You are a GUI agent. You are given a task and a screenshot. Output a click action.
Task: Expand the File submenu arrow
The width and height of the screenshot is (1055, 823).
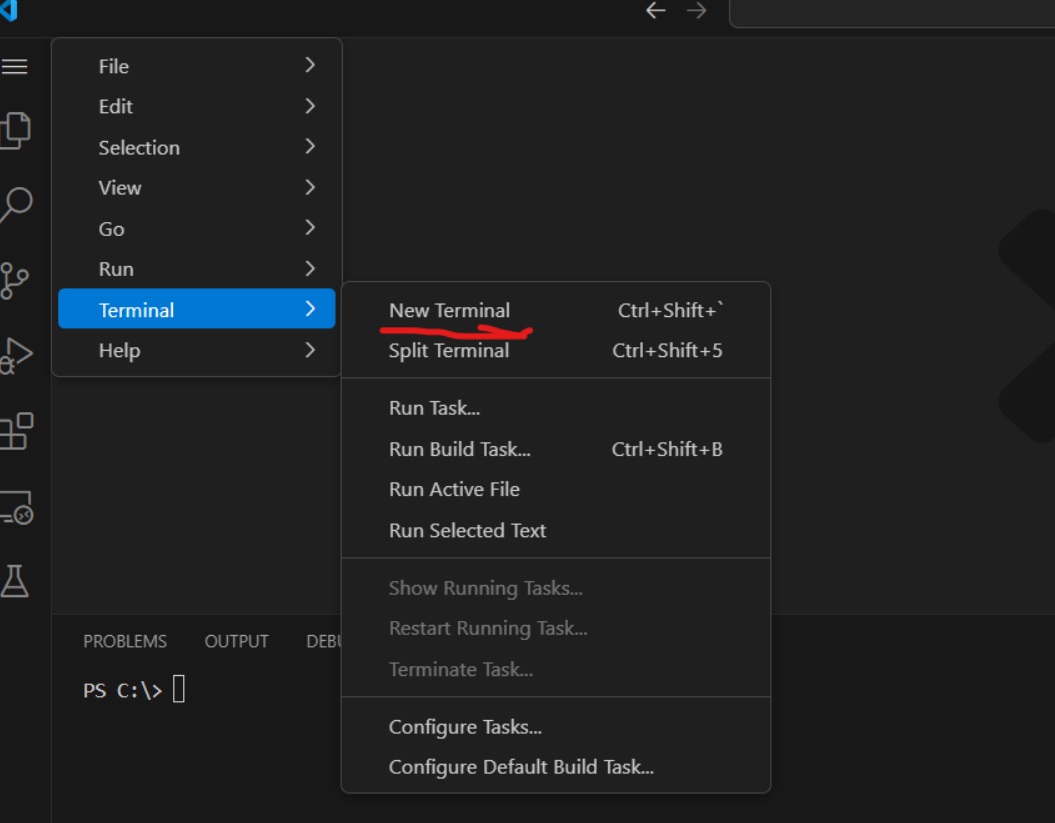point(310,65)
